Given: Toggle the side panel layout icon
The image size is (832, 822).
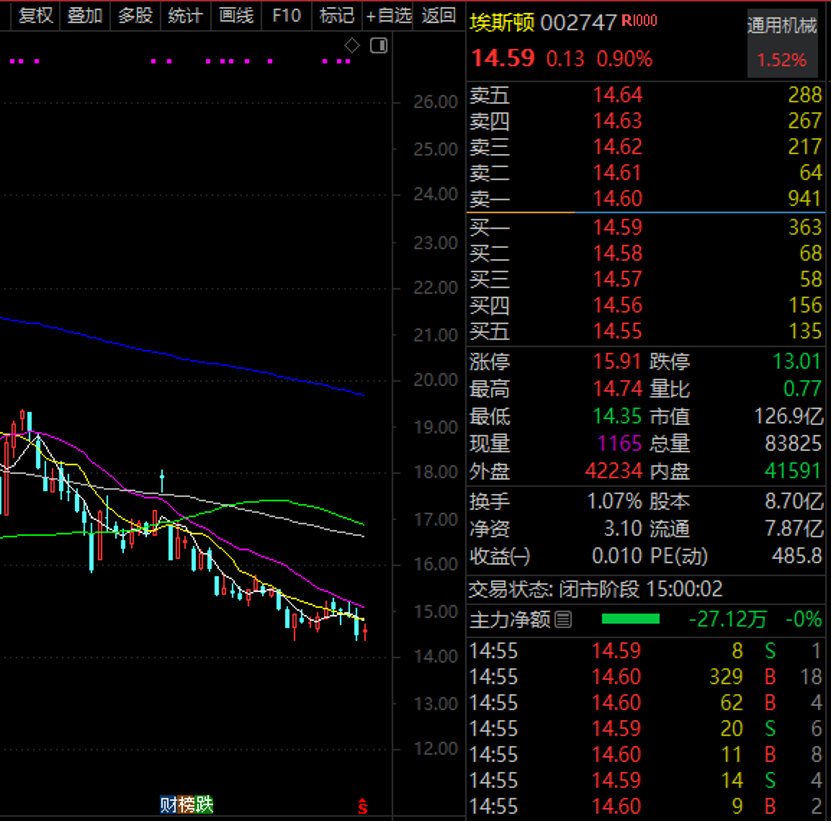Looking at the screenshot, I should point(379,46).
